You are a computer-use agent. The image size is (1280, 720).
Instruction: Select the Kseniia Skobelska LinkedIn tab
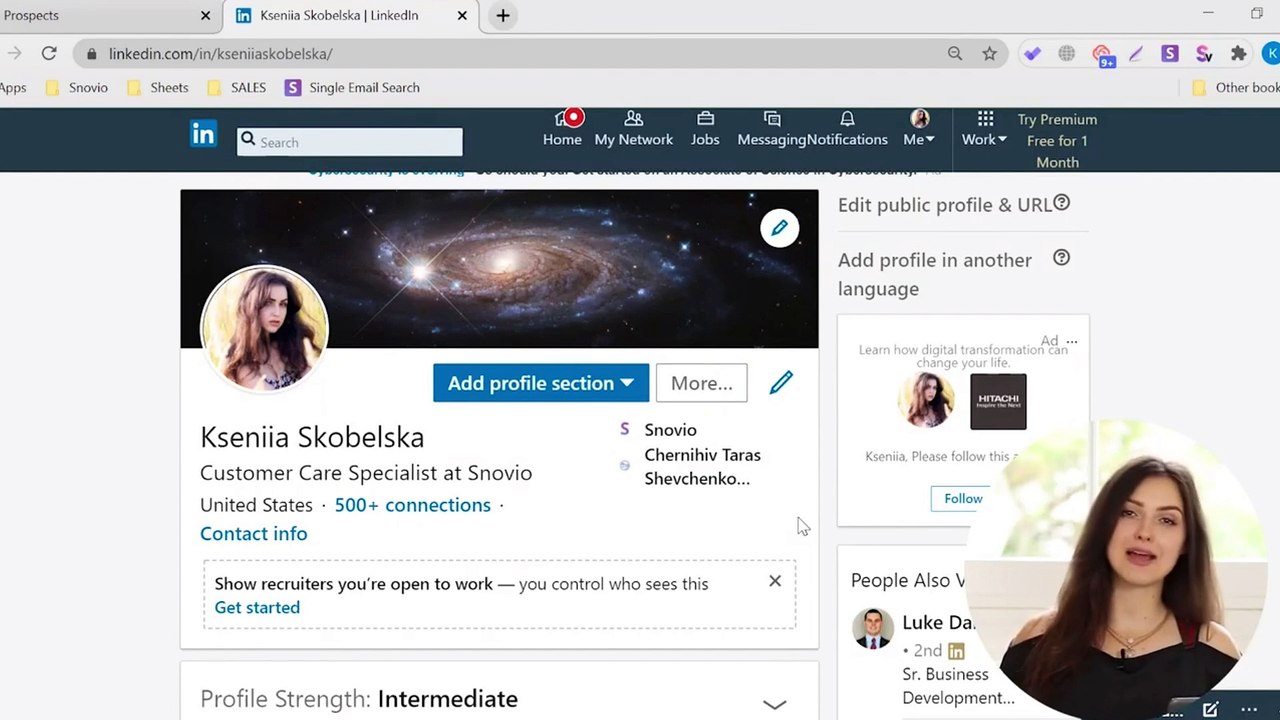click(353, 16)
